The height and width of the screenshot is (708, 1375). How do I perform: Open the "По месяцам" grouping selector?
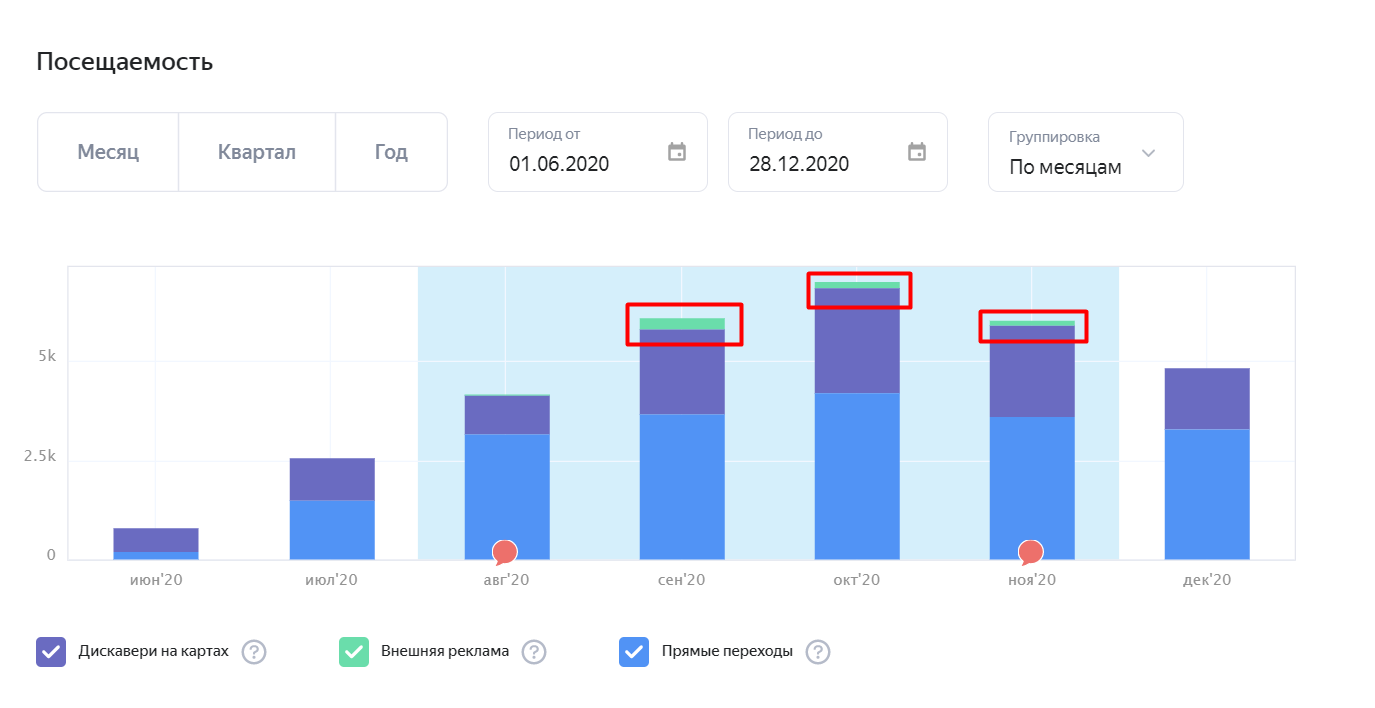tap(1065, 167)
